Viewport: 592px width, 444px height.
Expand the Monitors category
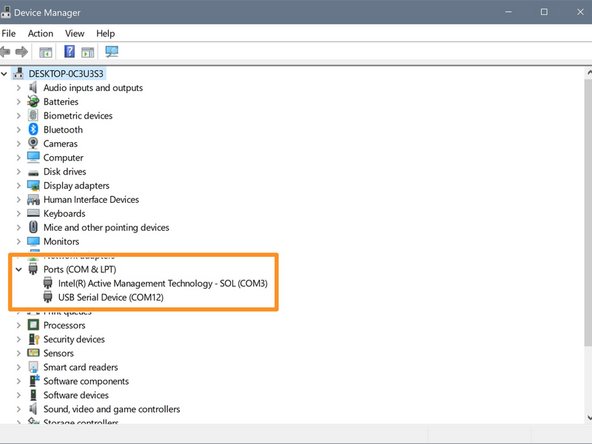[x=18, y=241]
